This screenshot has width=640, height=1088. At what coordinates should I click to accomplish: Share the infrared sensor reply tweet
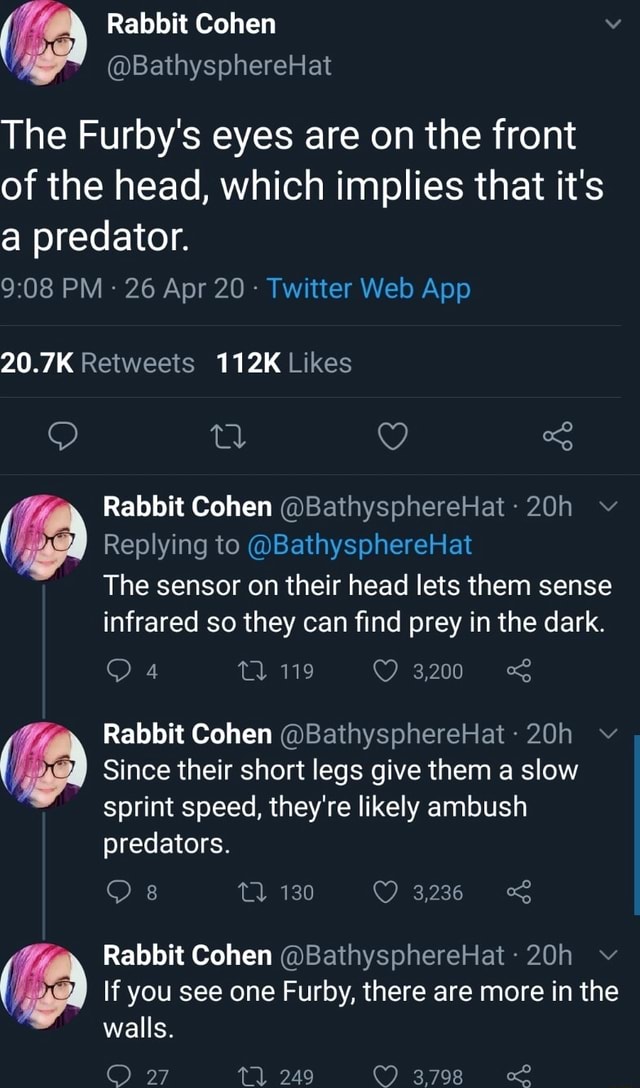517,671
